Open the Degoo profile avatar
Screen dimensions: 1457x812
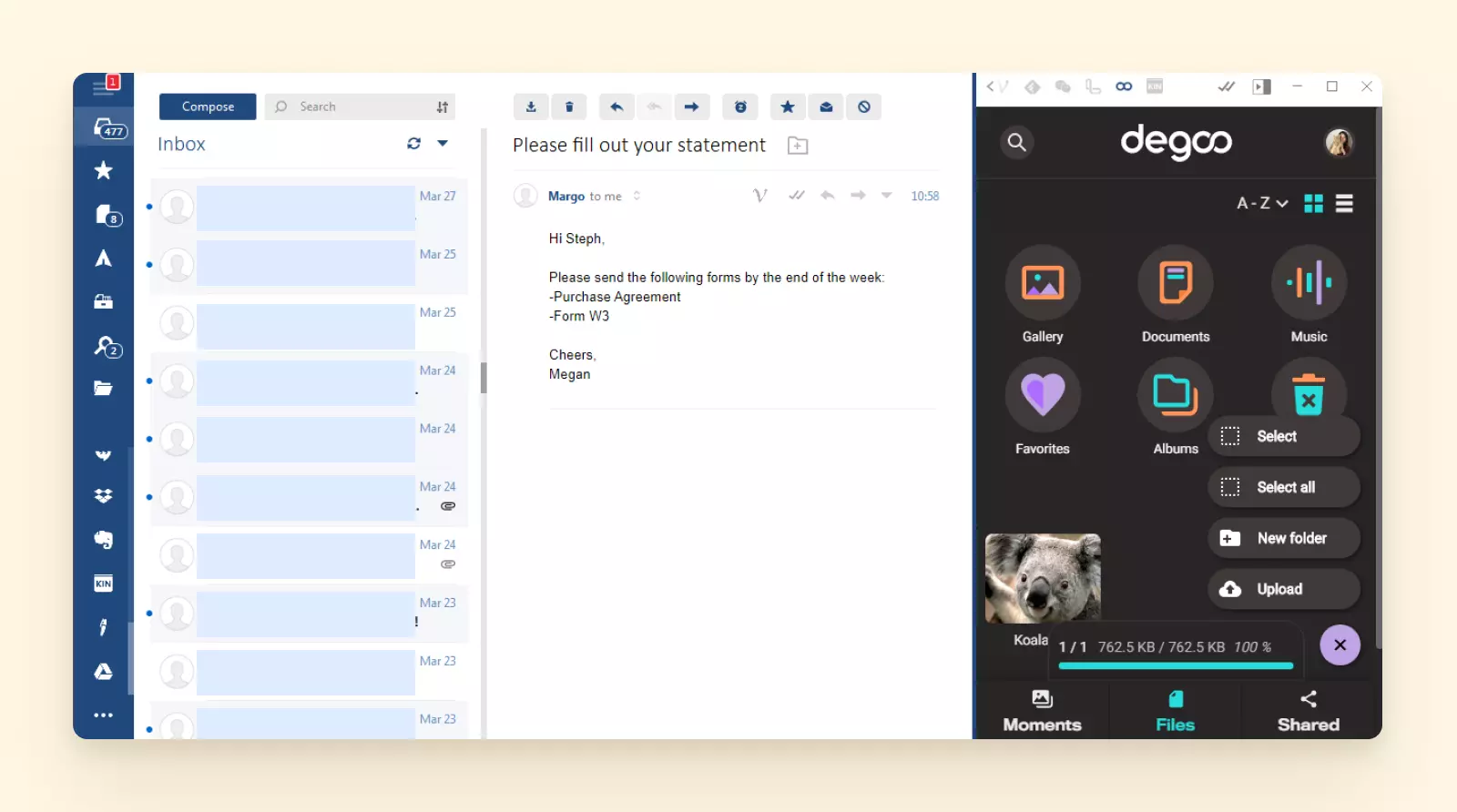(1339, 142)
